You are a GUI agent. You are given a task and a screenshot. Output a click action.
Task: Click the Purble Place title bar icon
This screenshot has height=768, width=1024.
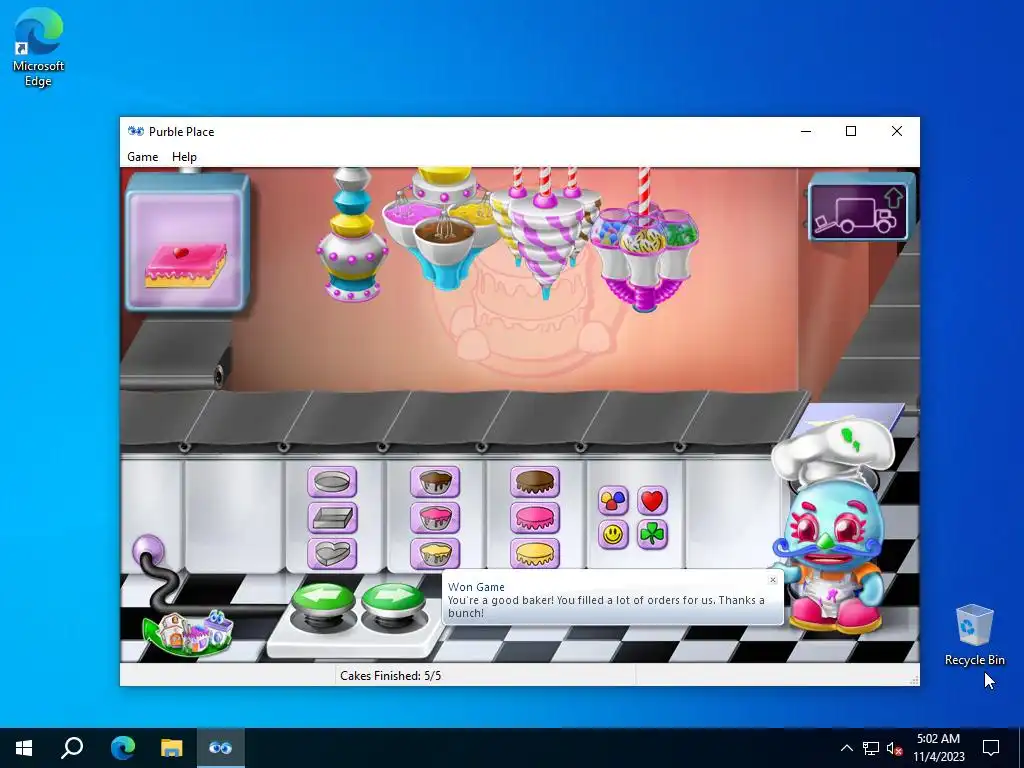tap(136, 131)
